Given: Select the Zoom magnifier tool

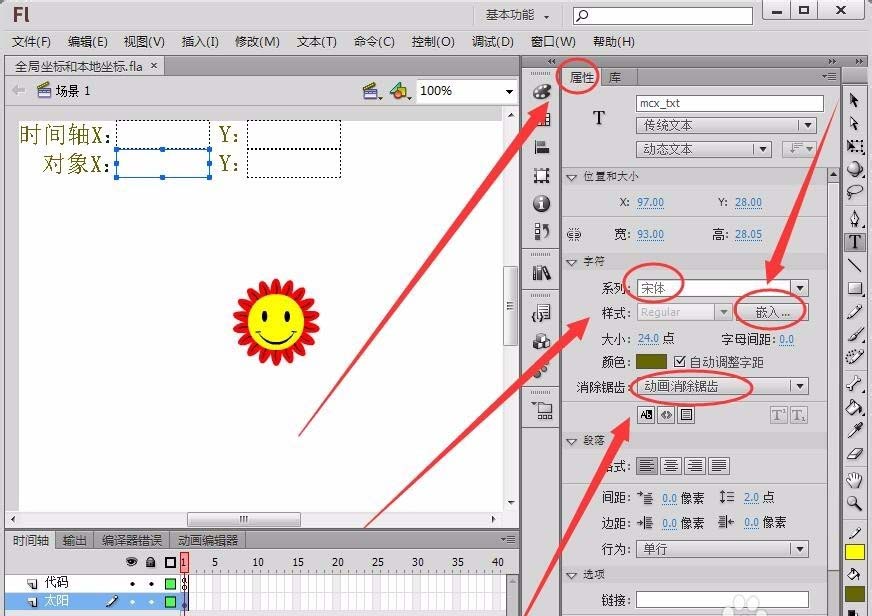Looking at the screenshot, I should tap(855, 503).
